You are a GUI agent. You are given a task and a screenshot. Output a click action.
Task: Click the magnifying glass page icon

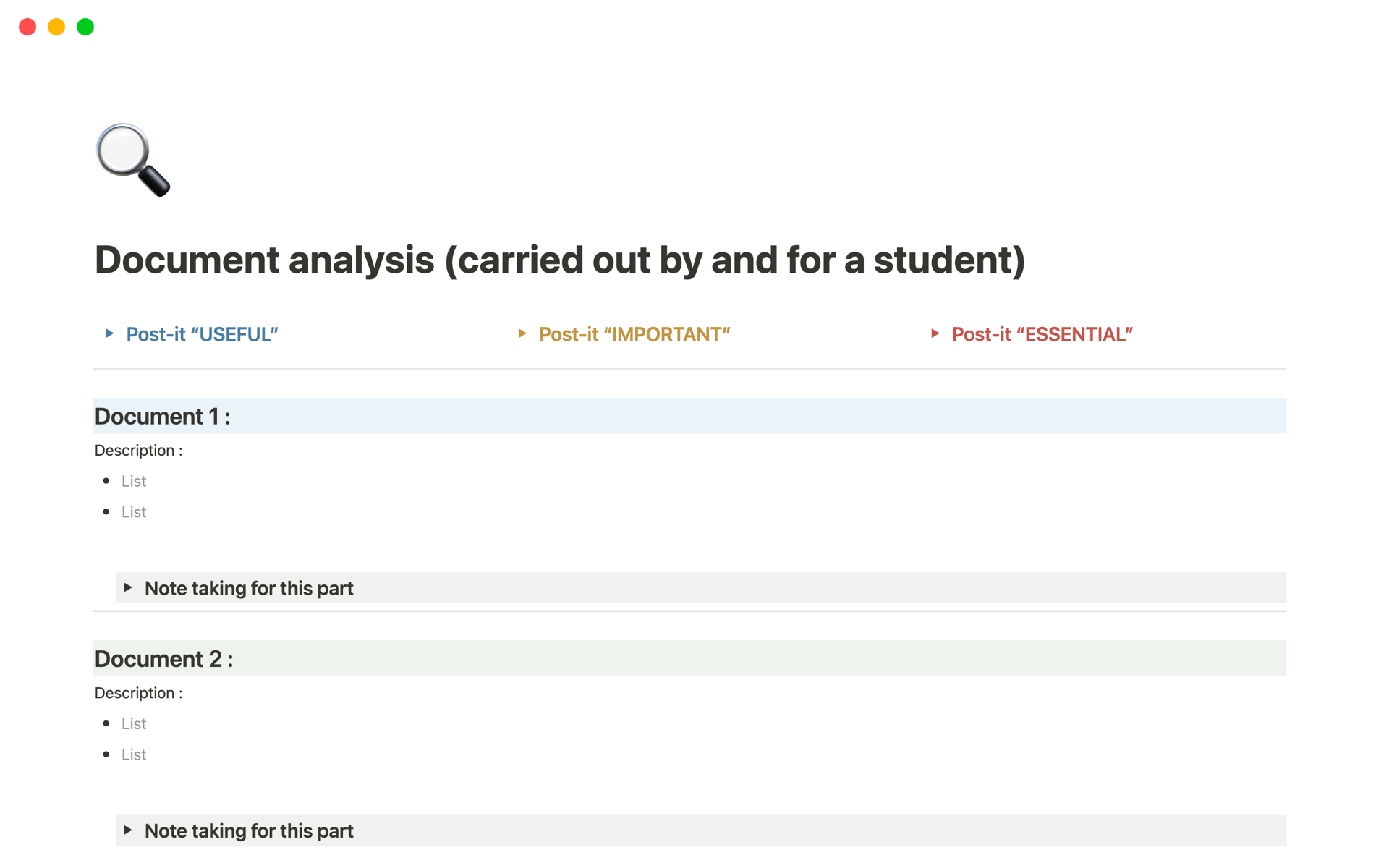click(x=134, y=159)
